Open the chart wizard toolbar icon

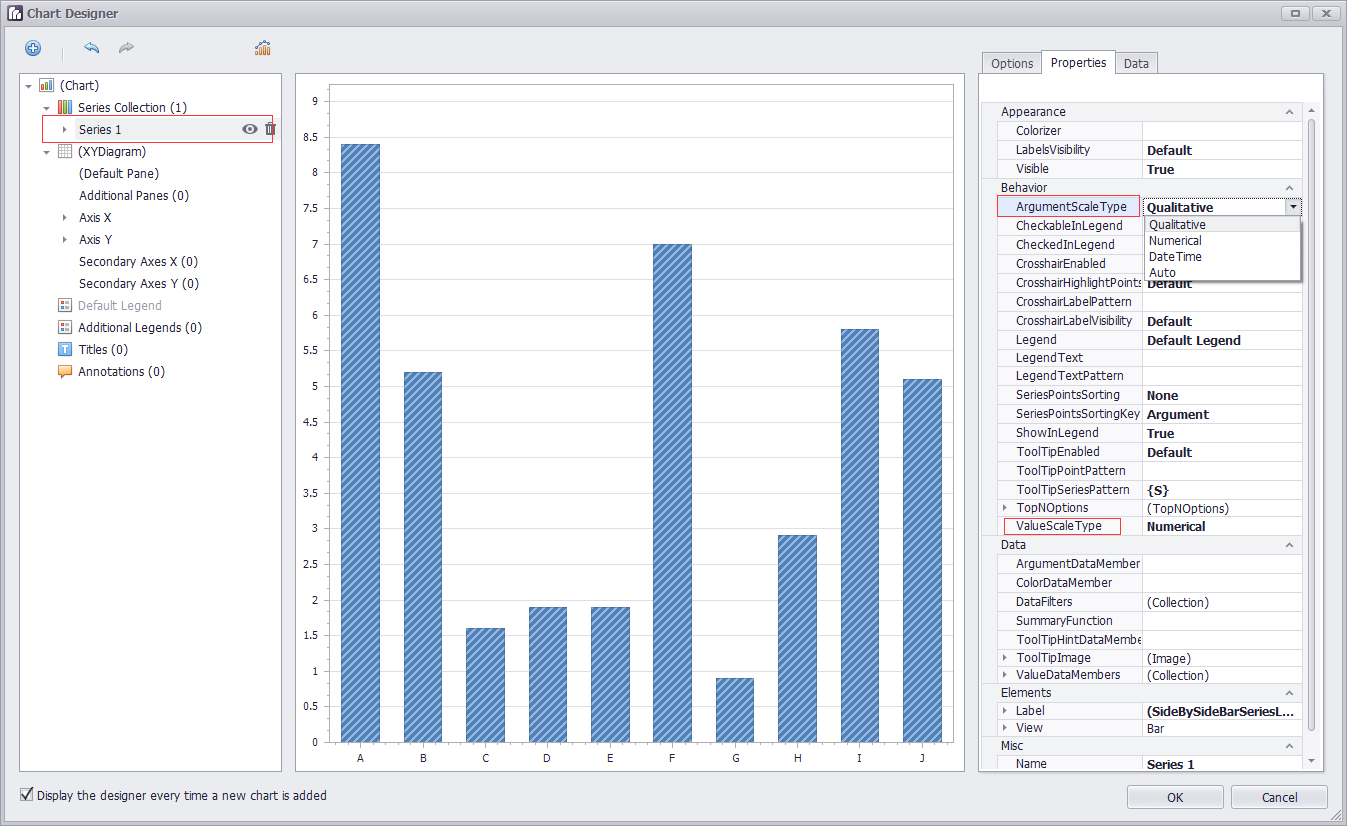(x=263, y=48)
